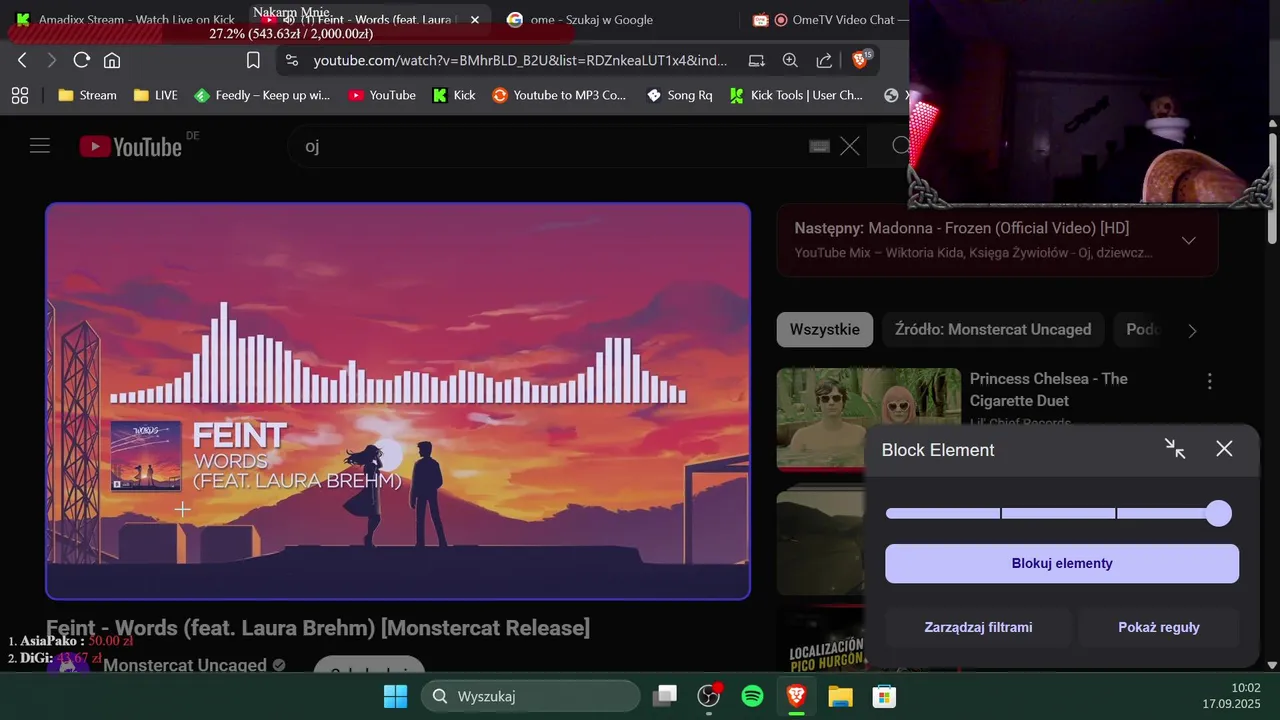This screenshot has height=720, width=1280.
Task: Bookmark this page with the bookmark icon
Action: click(253, 60)
